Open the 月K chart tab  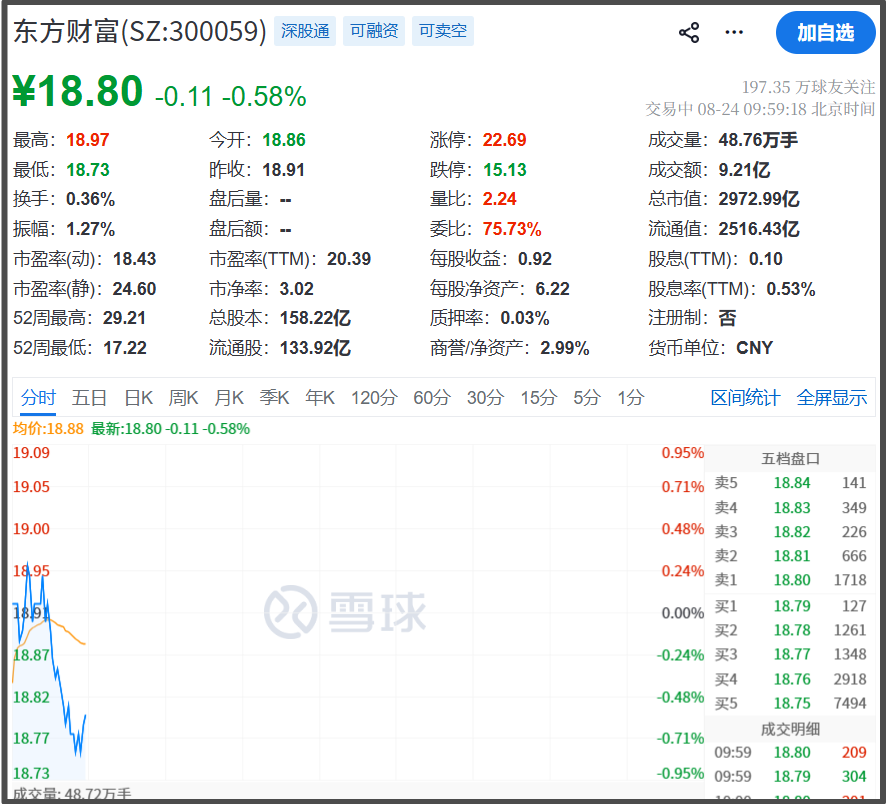pyautogui.click(x=229, y=397)
